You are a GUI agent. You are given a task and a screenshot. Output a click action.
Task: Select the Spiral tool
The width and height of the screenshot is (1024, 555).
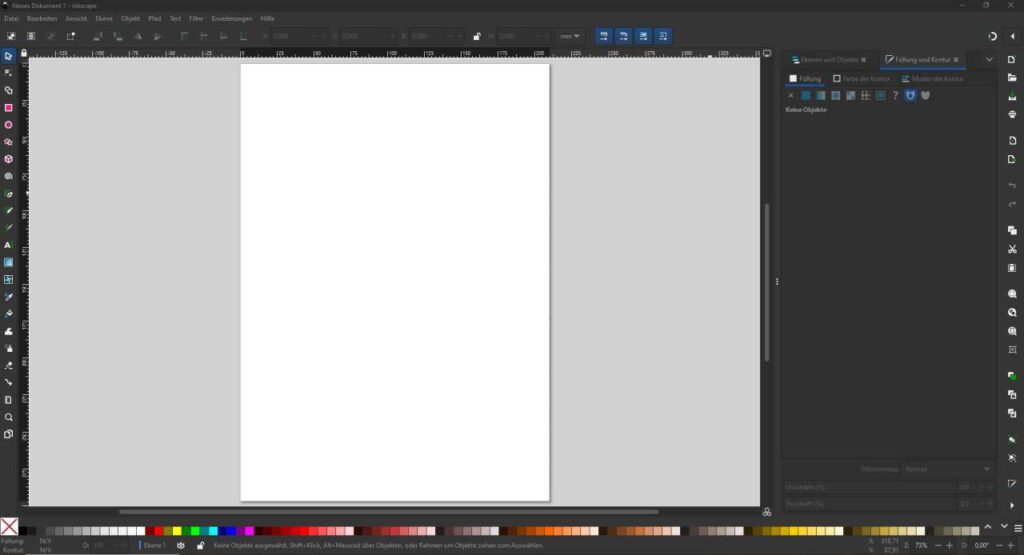click(x=8, y=176)
